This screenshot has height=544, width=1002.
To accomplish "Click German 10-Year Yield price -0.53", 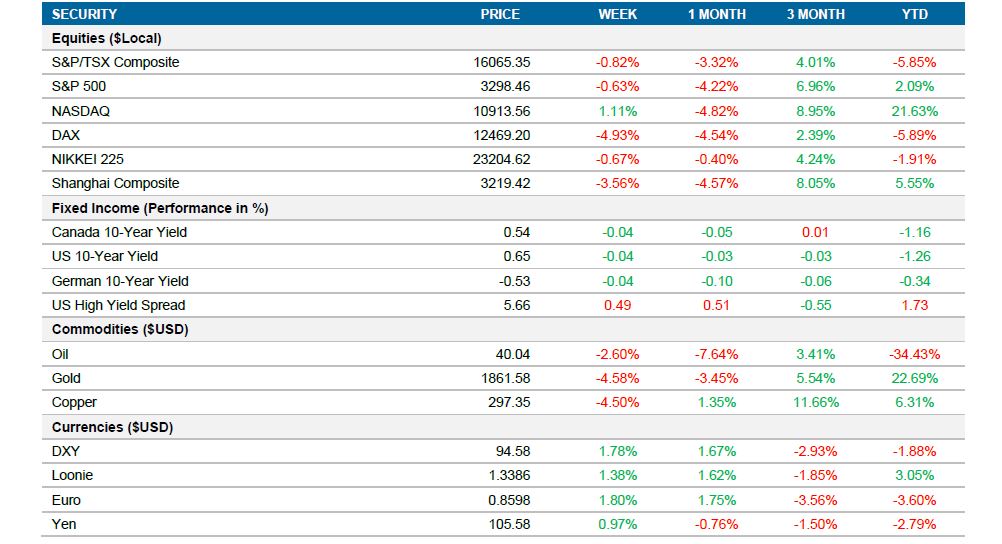I will coord(514,281).
